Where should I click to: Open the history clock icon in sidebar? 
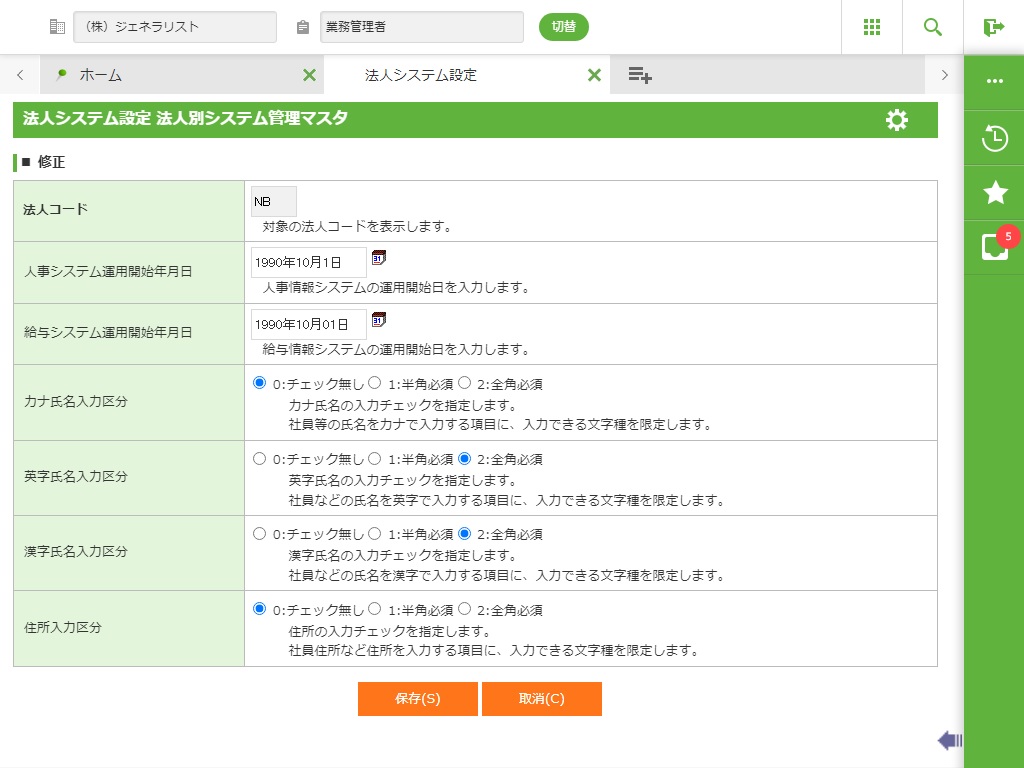pyautogui.click(x=994, y=138)
